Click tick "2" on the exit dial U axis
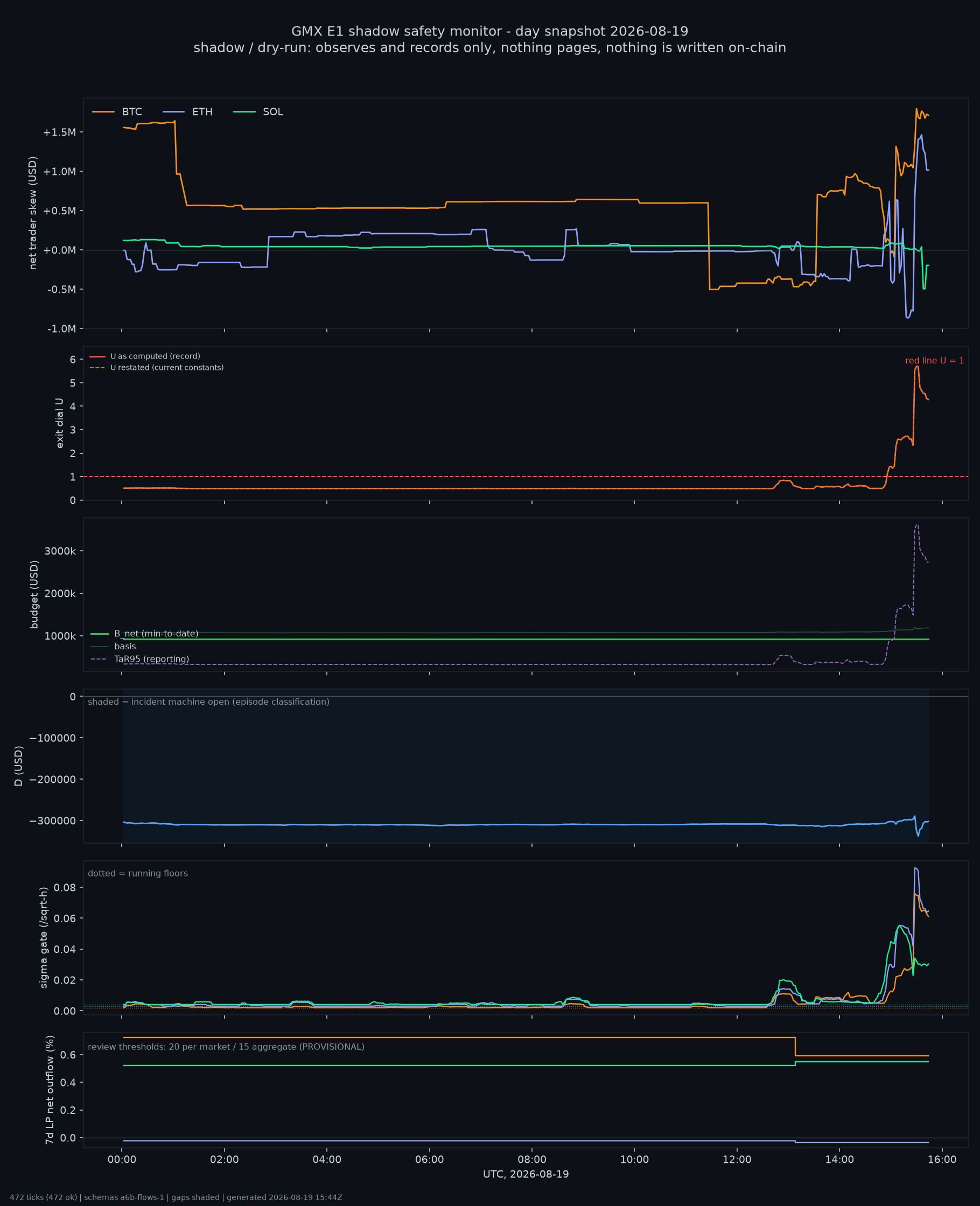Viewport: 980px width, 1206px height. (73, 453)
